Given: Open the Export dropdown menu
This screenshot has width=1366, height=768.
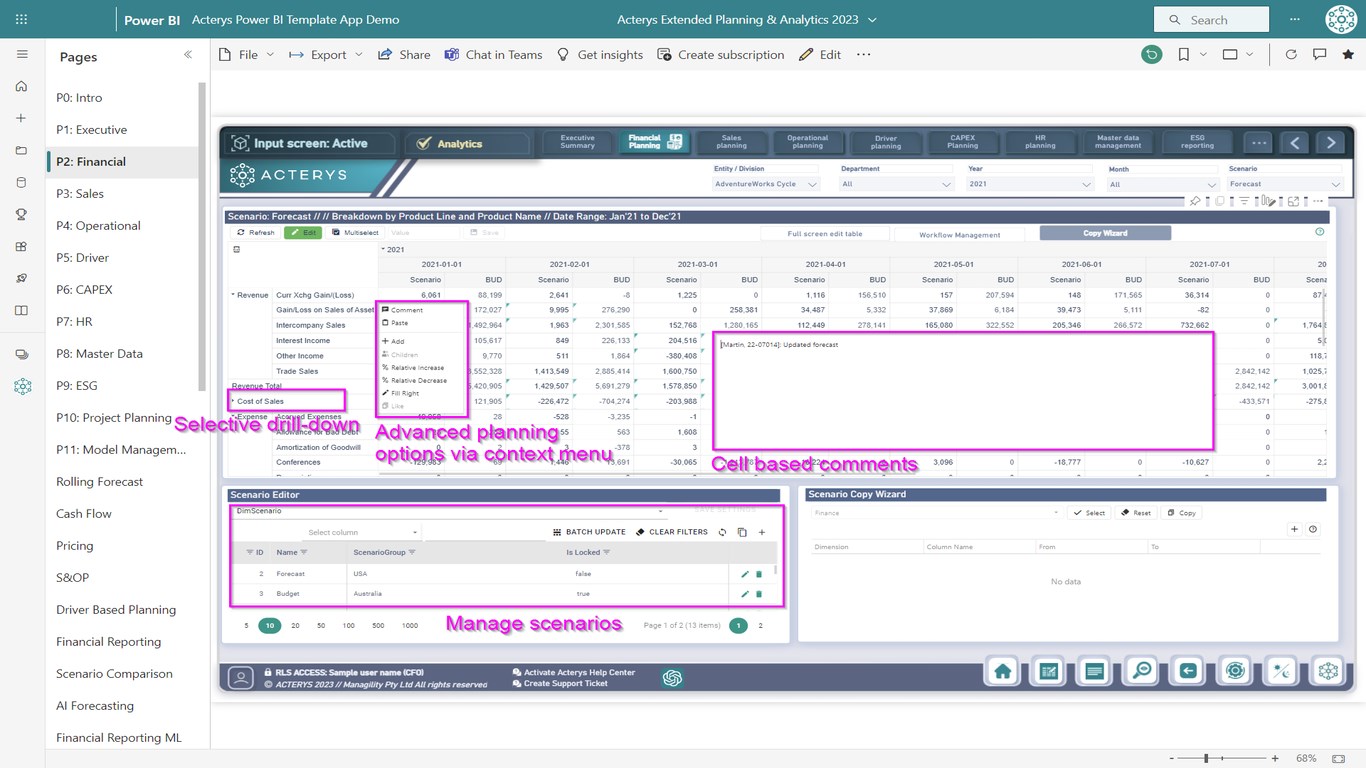Looking at the screenshot, I should (326, 55).
